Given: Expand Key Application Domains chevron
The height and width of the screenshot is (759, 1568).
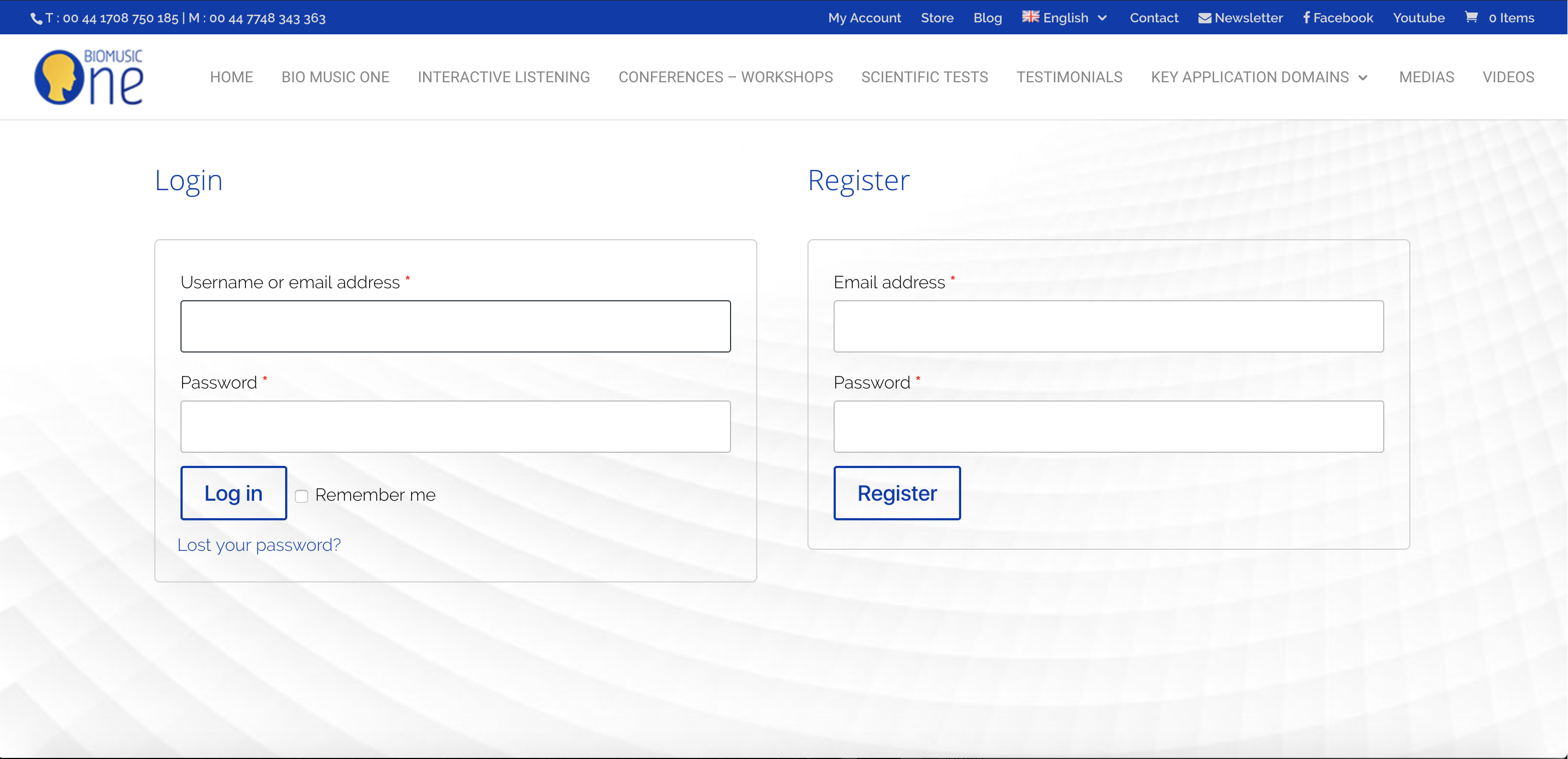Looking at the screenshot, I should [x=1363, y=78].
